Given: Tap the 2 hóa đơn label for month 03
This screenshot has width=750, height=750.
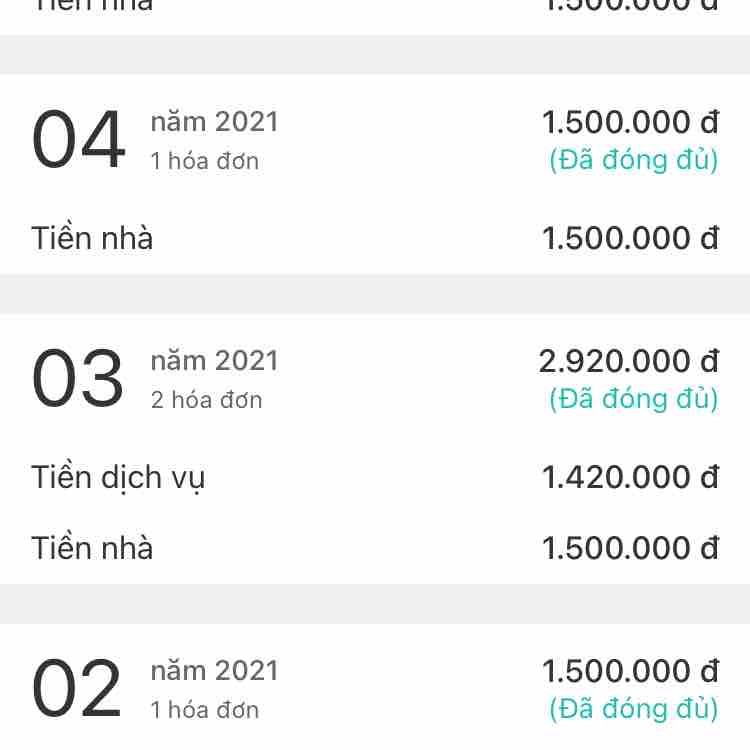Looking at the screenshot, I should pos(206,400).
